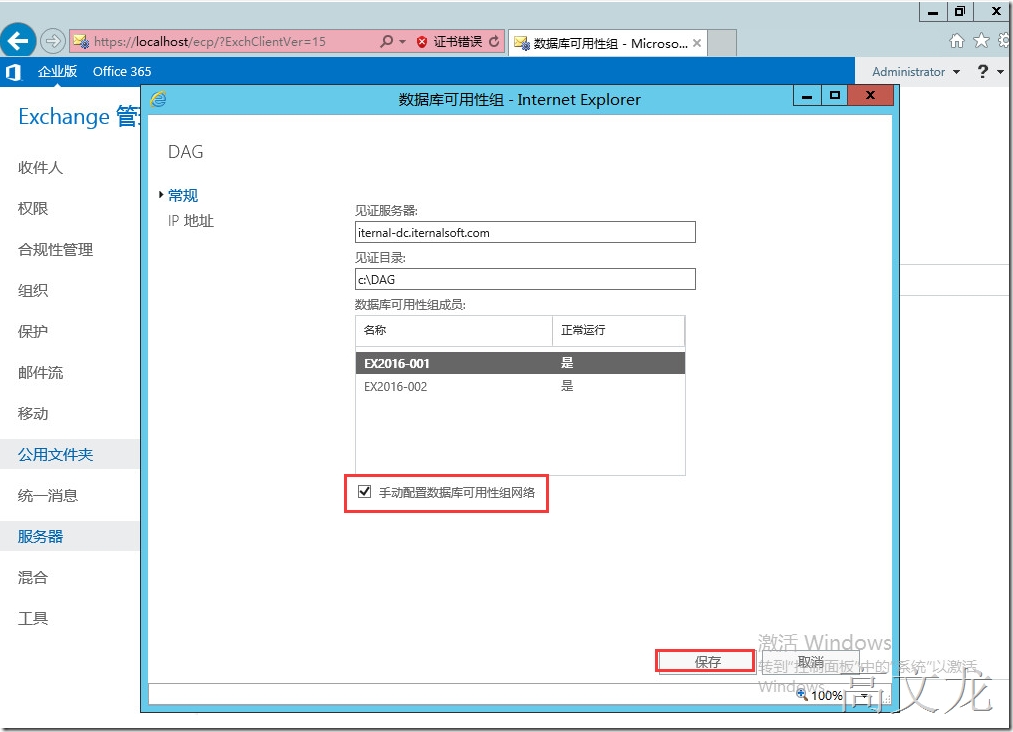Expand the Administrator account dropdown

point(915,72)
